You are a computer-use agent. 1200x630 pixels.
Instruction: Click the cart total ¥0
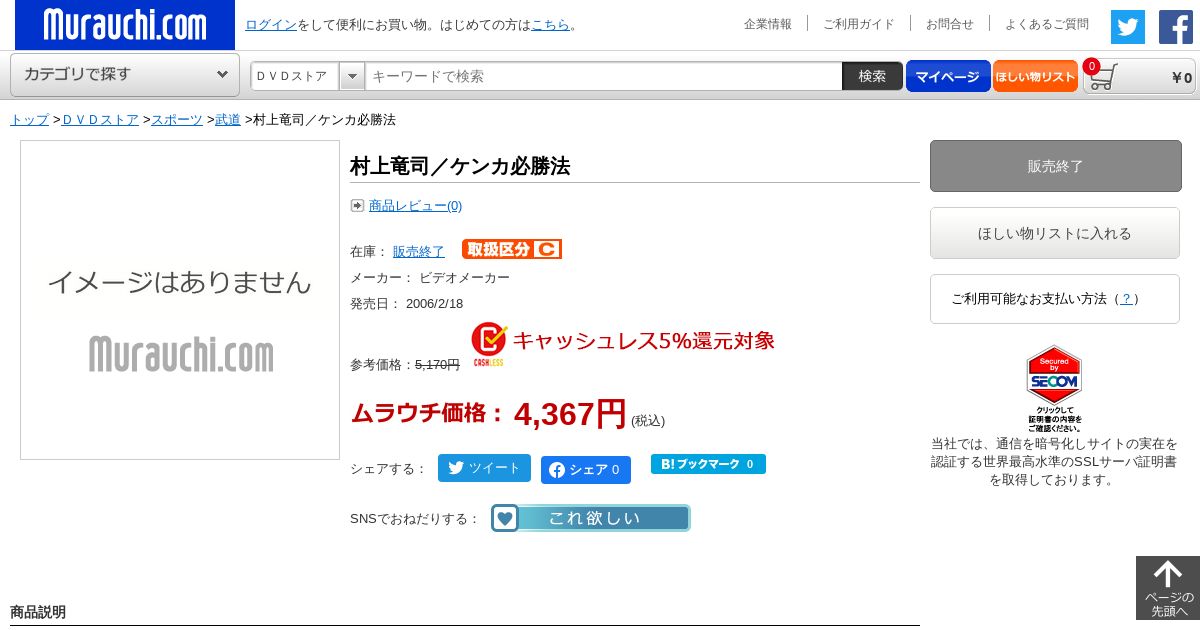click(x=1181, y=77)
